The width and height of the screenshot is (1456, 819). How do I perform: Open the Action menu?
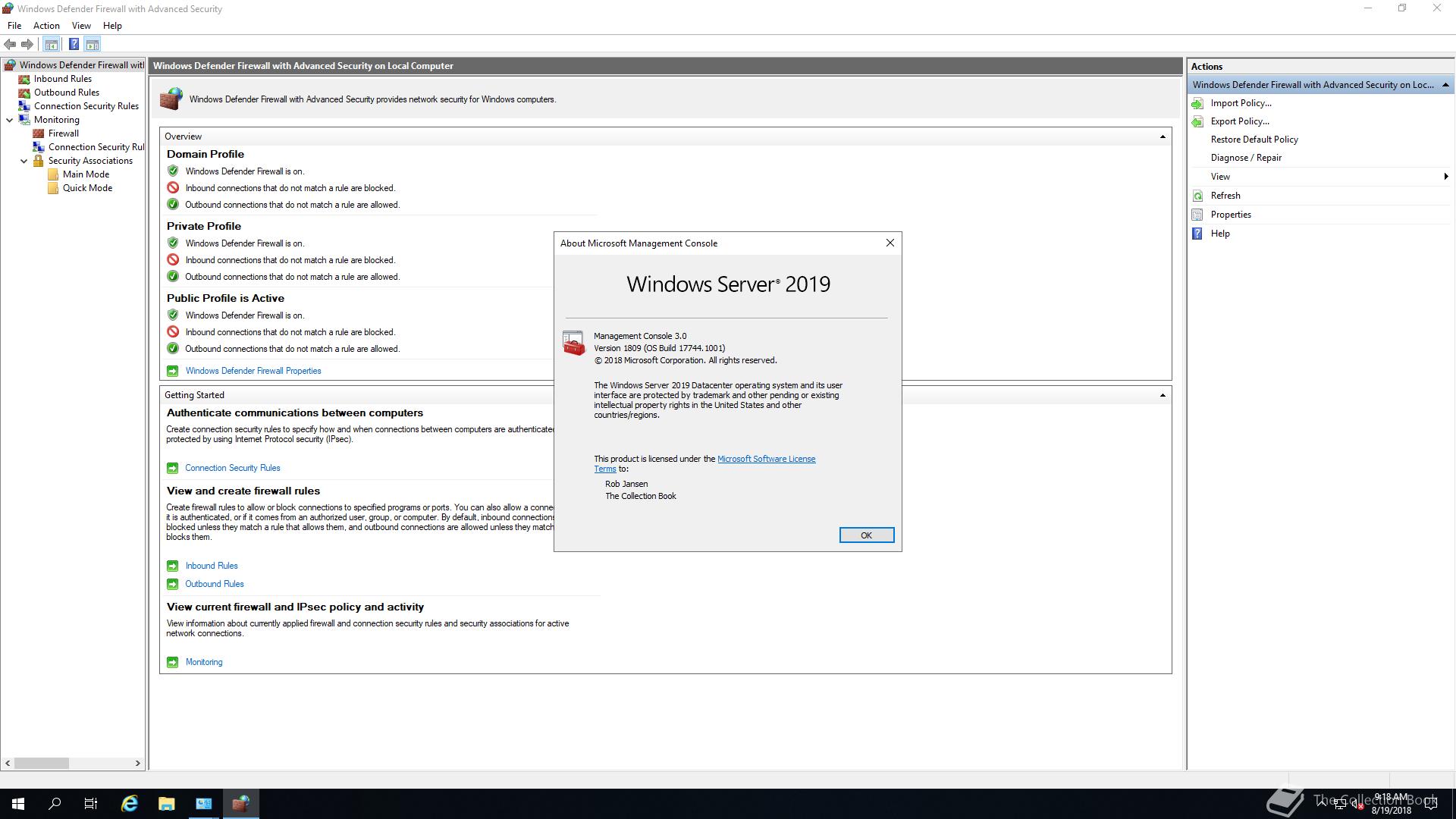[x=46, y=26]
